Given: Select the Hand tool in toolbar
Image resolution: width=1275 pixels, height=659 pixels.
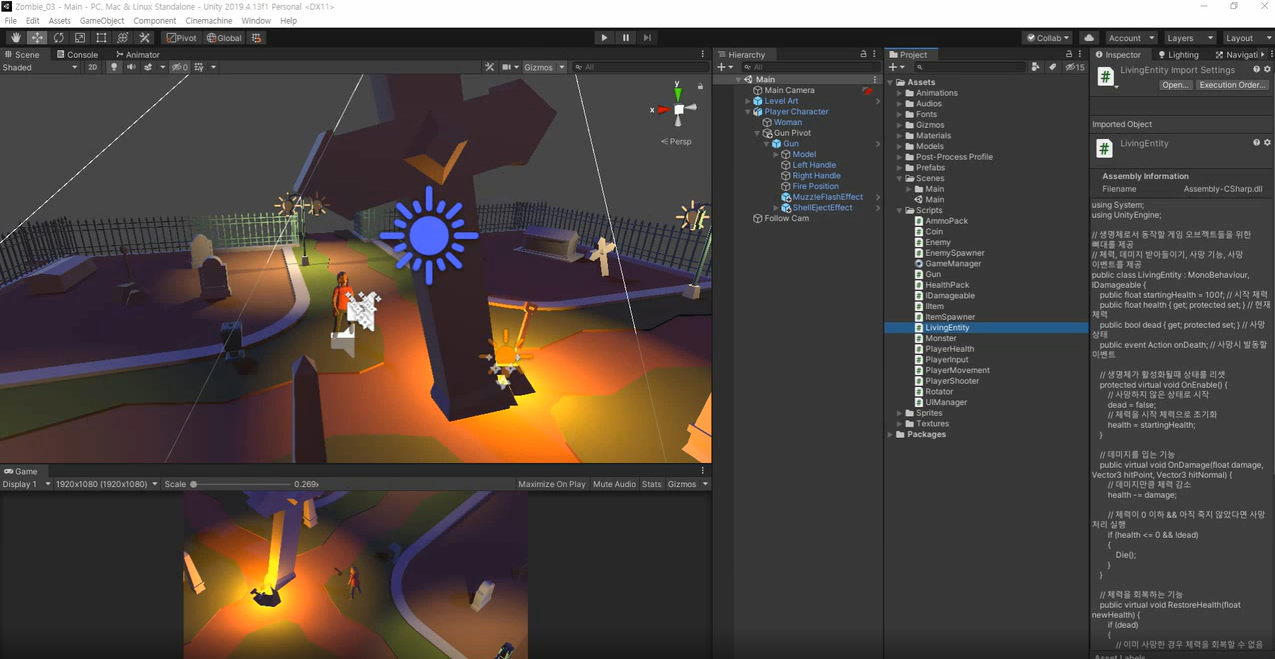Looking at the screenshot, I should [15, 38].
